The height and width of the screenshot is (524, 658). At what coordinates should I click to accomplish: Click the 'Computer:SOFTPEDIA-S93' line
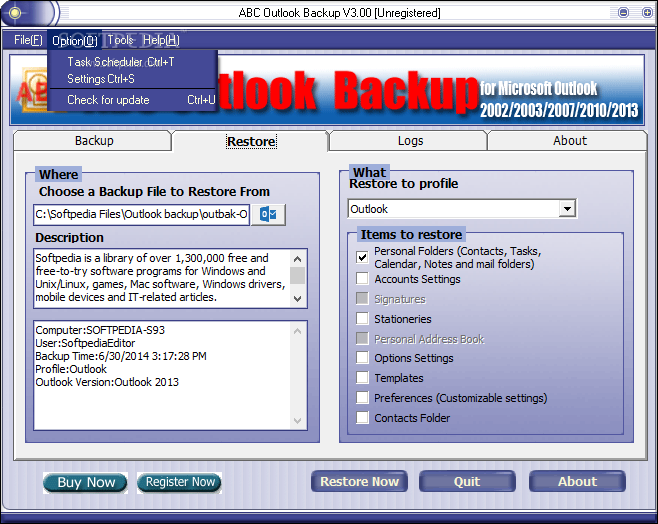(100, 330)
